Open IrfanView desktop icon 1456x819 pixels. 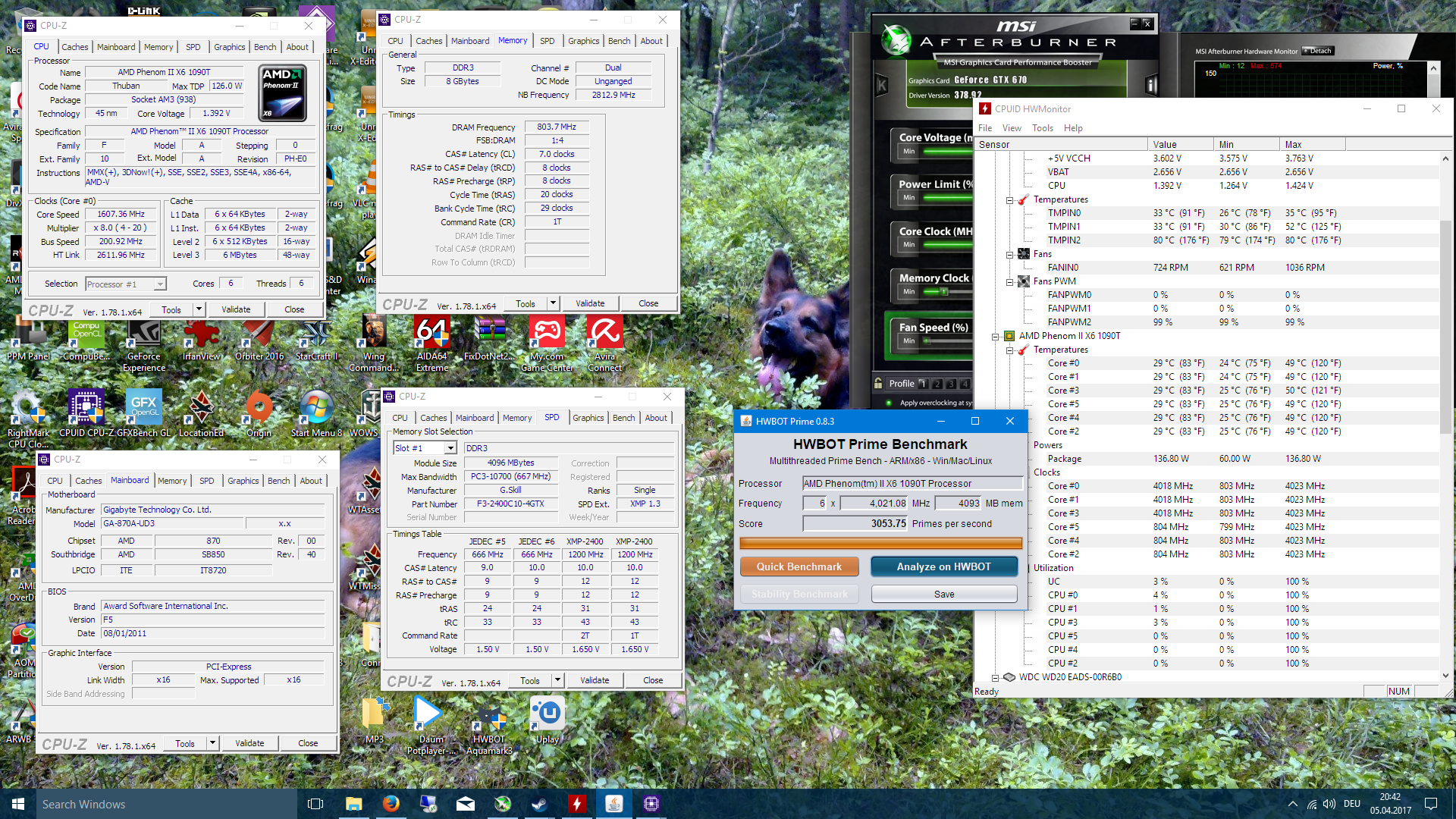pyautogui.click(x=201, y=340)
